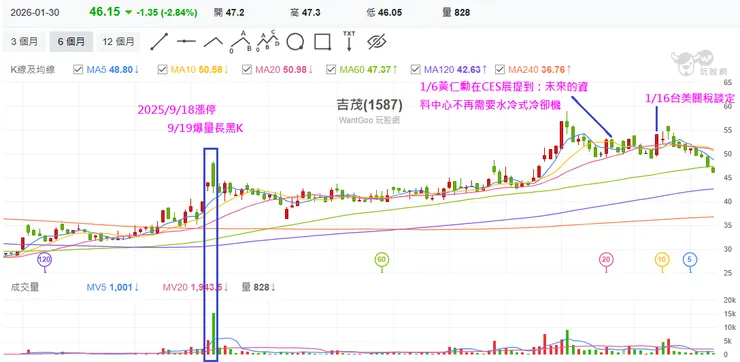Switch chart range to 3 個月
The height and width of the screenshot is (362, 740).
(x=24, y=42)
